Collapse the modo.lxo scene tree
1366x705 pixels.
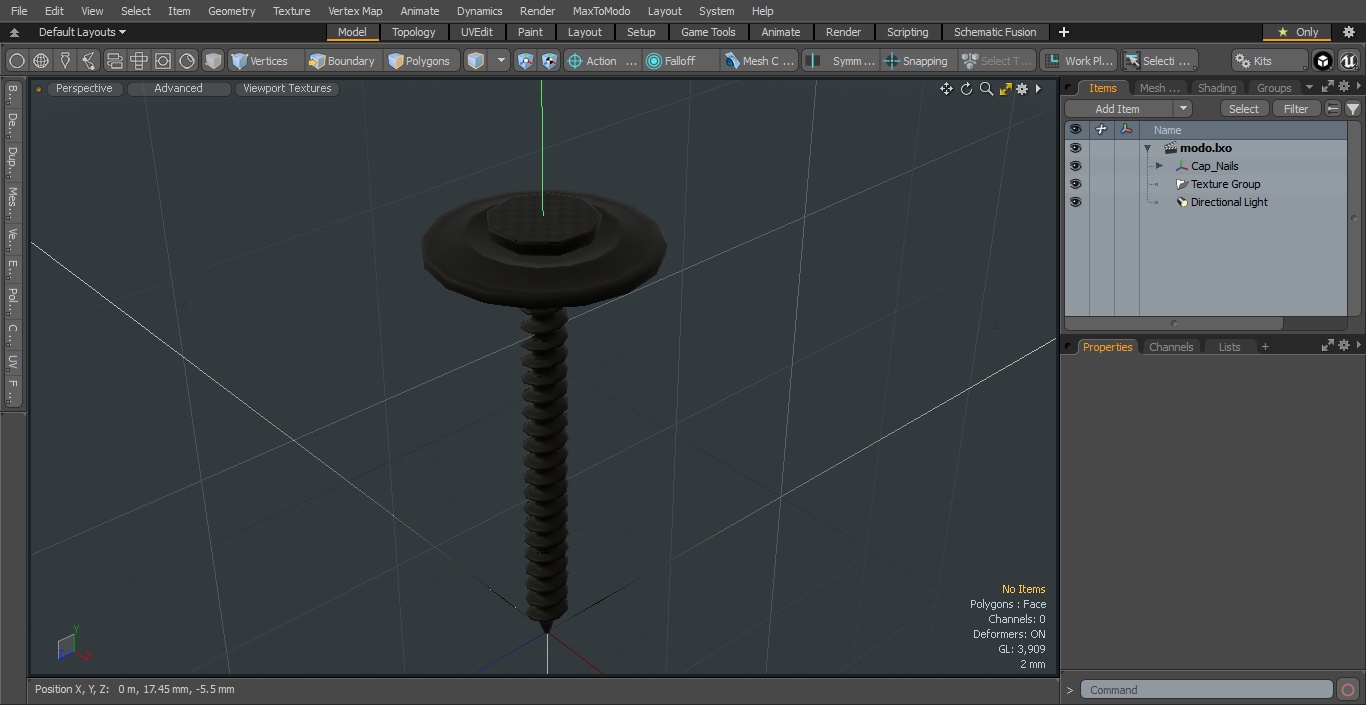click(1147, 148)
